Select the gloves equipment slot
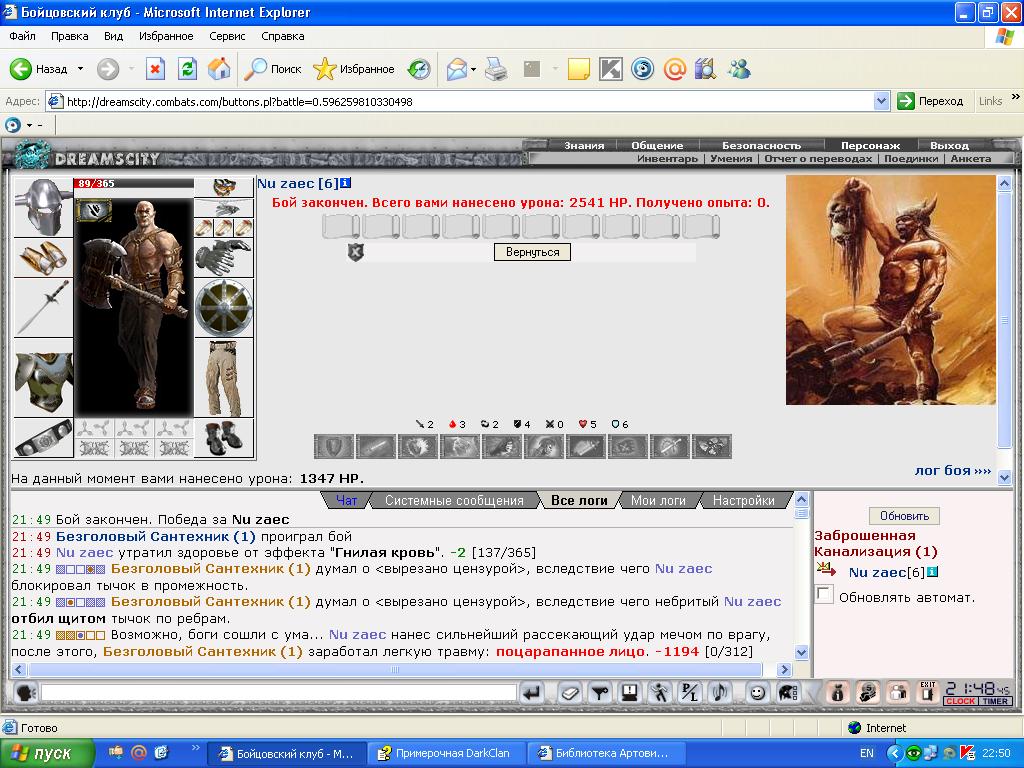This screenshot has height=768, width=1024. [223, 258]
